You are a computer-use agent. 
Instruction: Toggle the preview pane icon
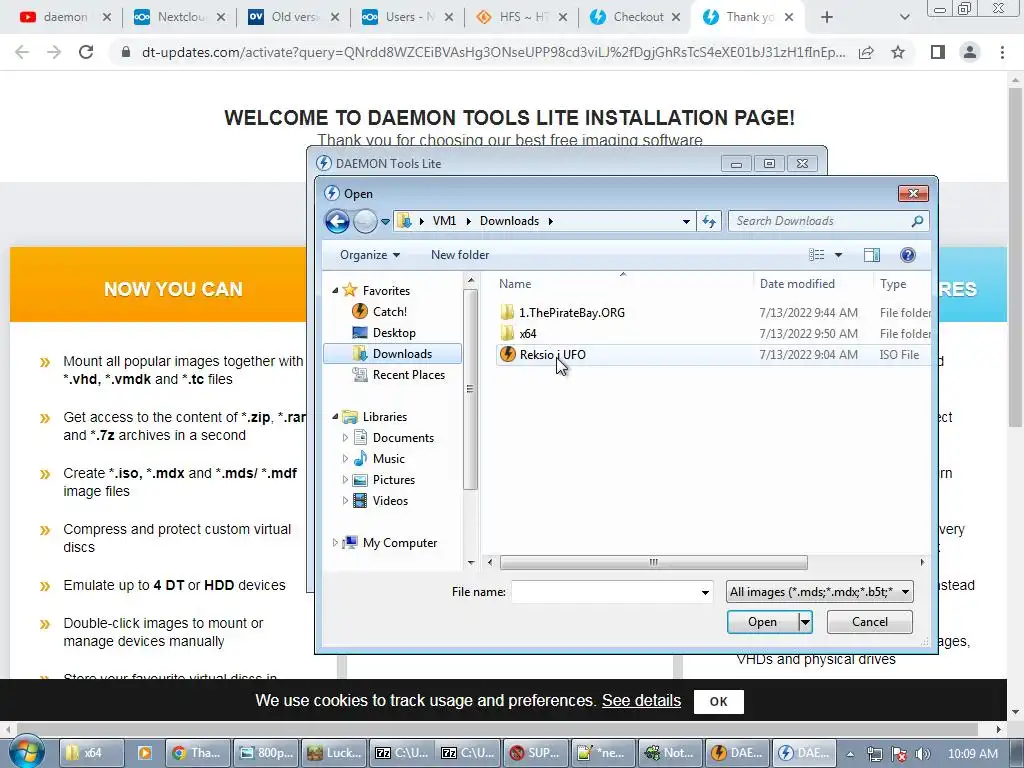(872, 255)
